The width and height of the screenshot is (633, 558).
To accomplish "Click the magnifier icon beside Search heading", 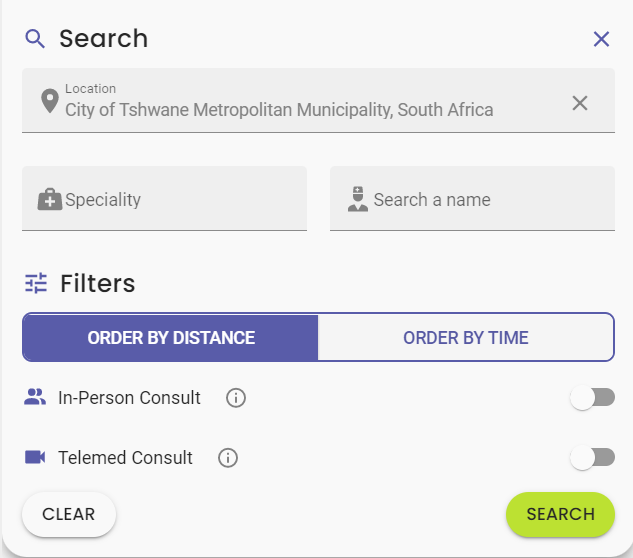I will [x=36, y=39].
